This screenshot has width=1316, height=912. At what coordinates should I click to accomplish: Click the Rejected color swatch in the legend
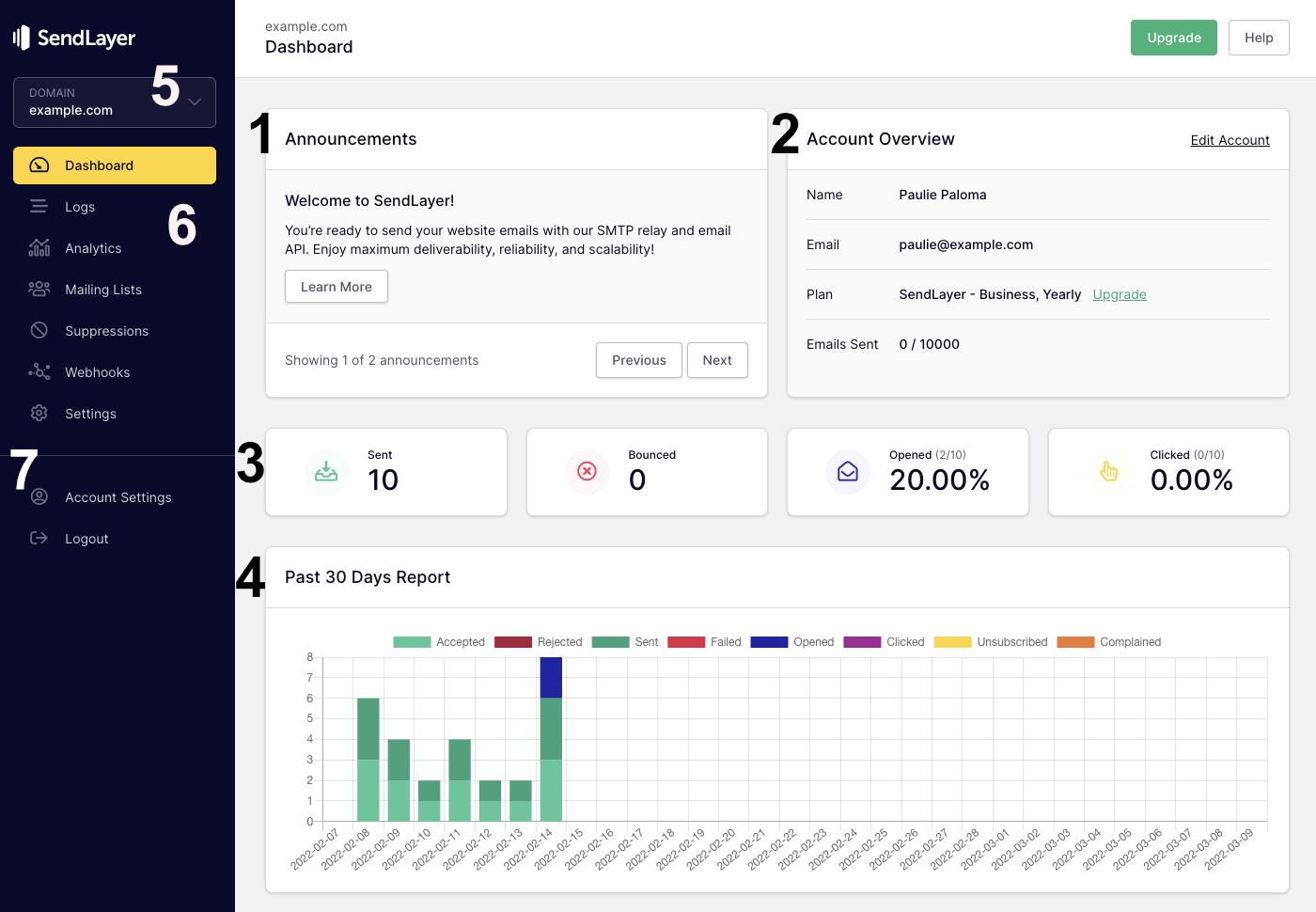pyautogui.click(x=512, y=641)
